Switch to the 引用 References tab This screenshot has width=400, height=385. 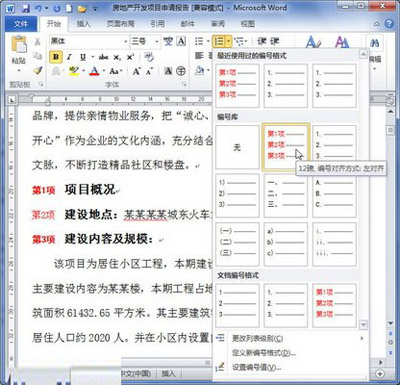(x=157, y=24)
